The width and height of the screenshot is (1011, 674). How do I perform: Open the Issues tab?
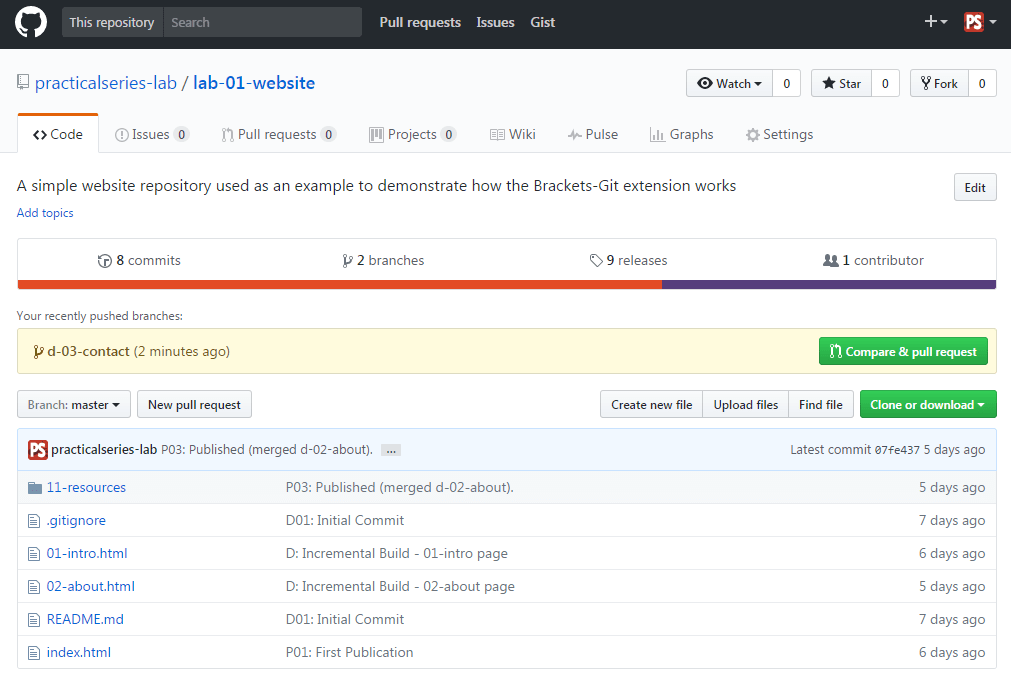[x=152, y=134]
